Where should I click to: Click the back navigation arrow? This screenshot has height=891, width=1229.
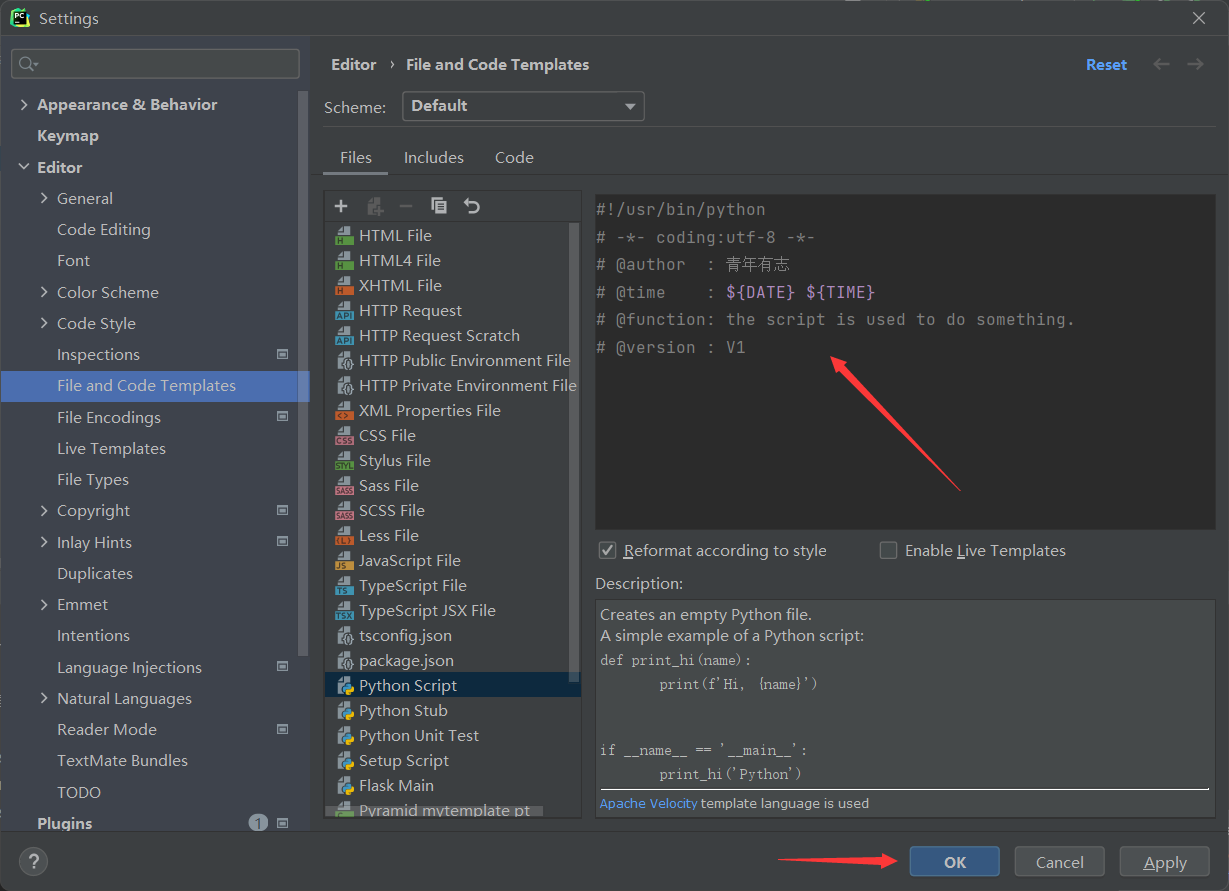pos(1161,64)
